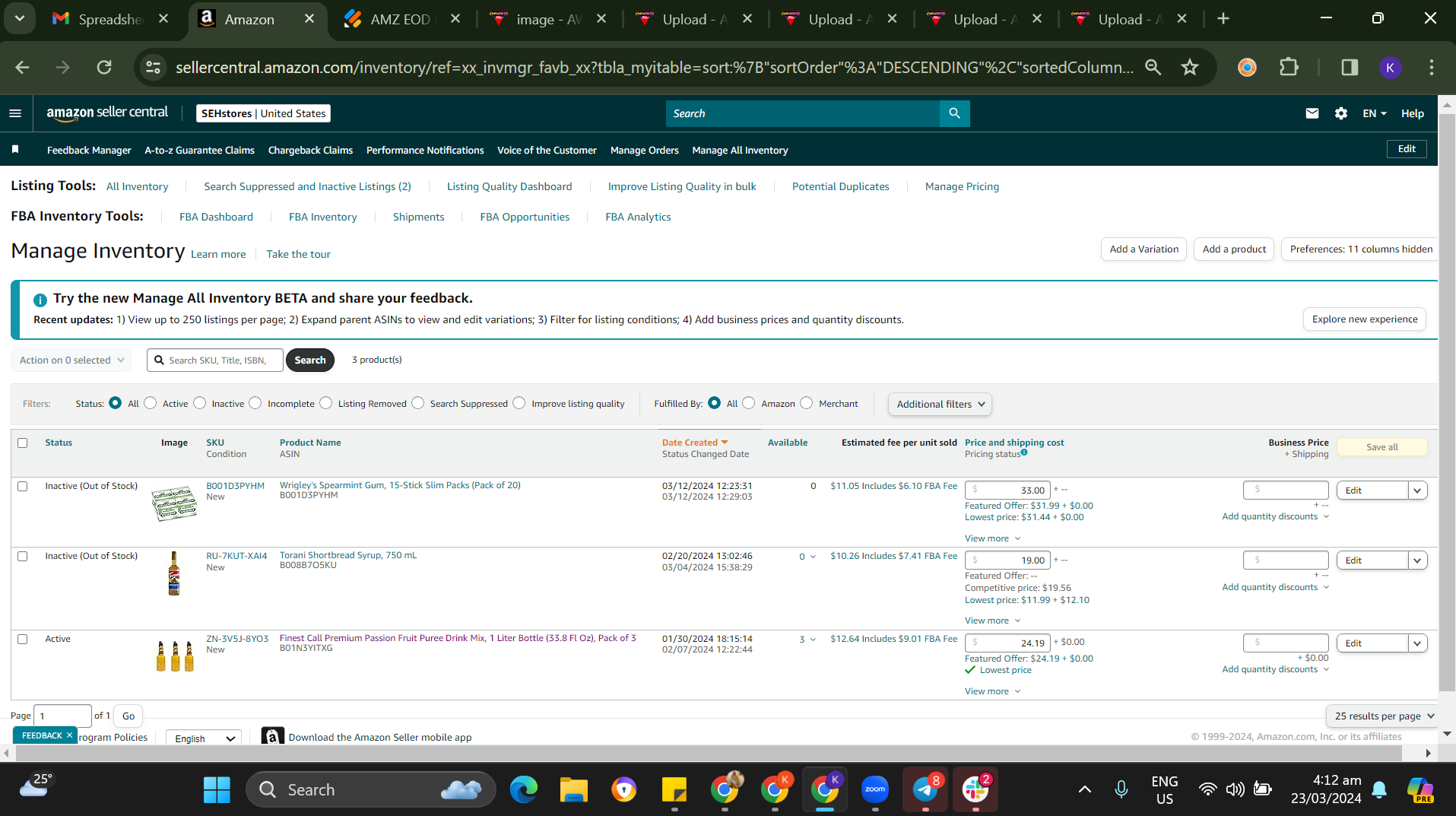This screenshot has height=816, width=1456.
Task: Open the messages envelope icon
Action: click(x=1312, y=113)
